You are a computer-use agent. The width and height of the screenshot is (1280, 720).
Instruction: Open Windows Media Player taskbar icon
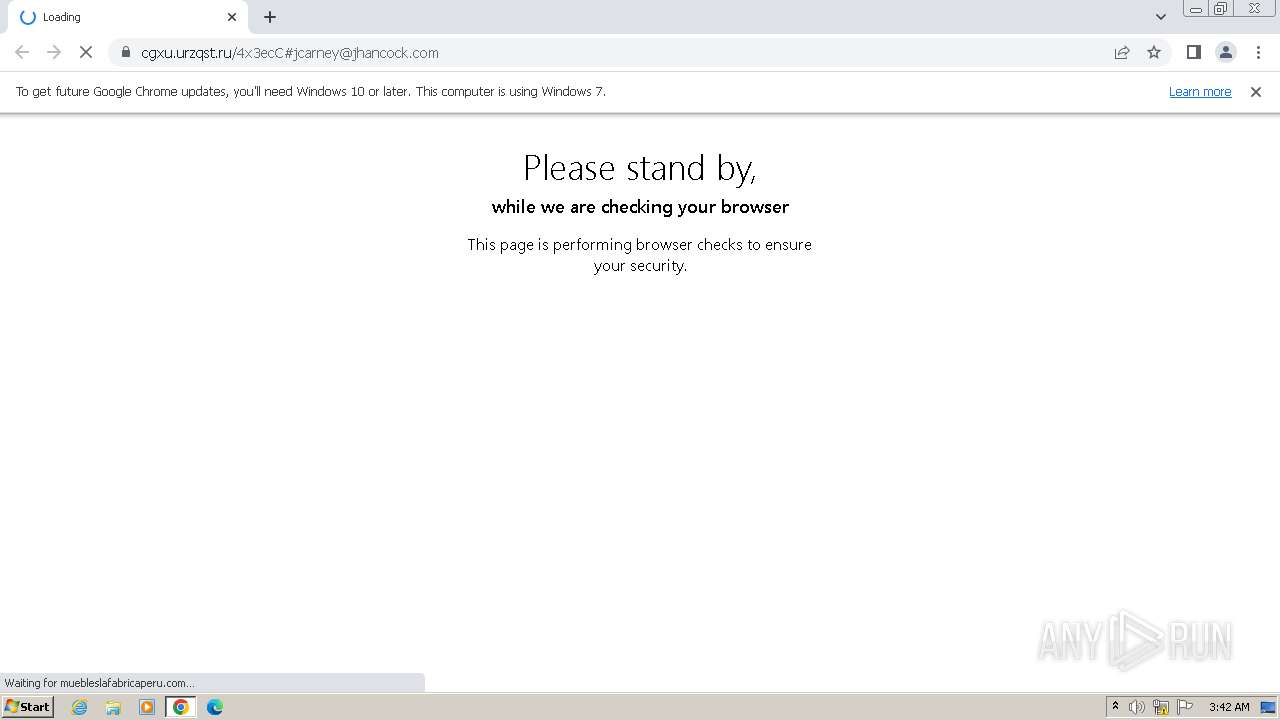(x=147, y=707)
